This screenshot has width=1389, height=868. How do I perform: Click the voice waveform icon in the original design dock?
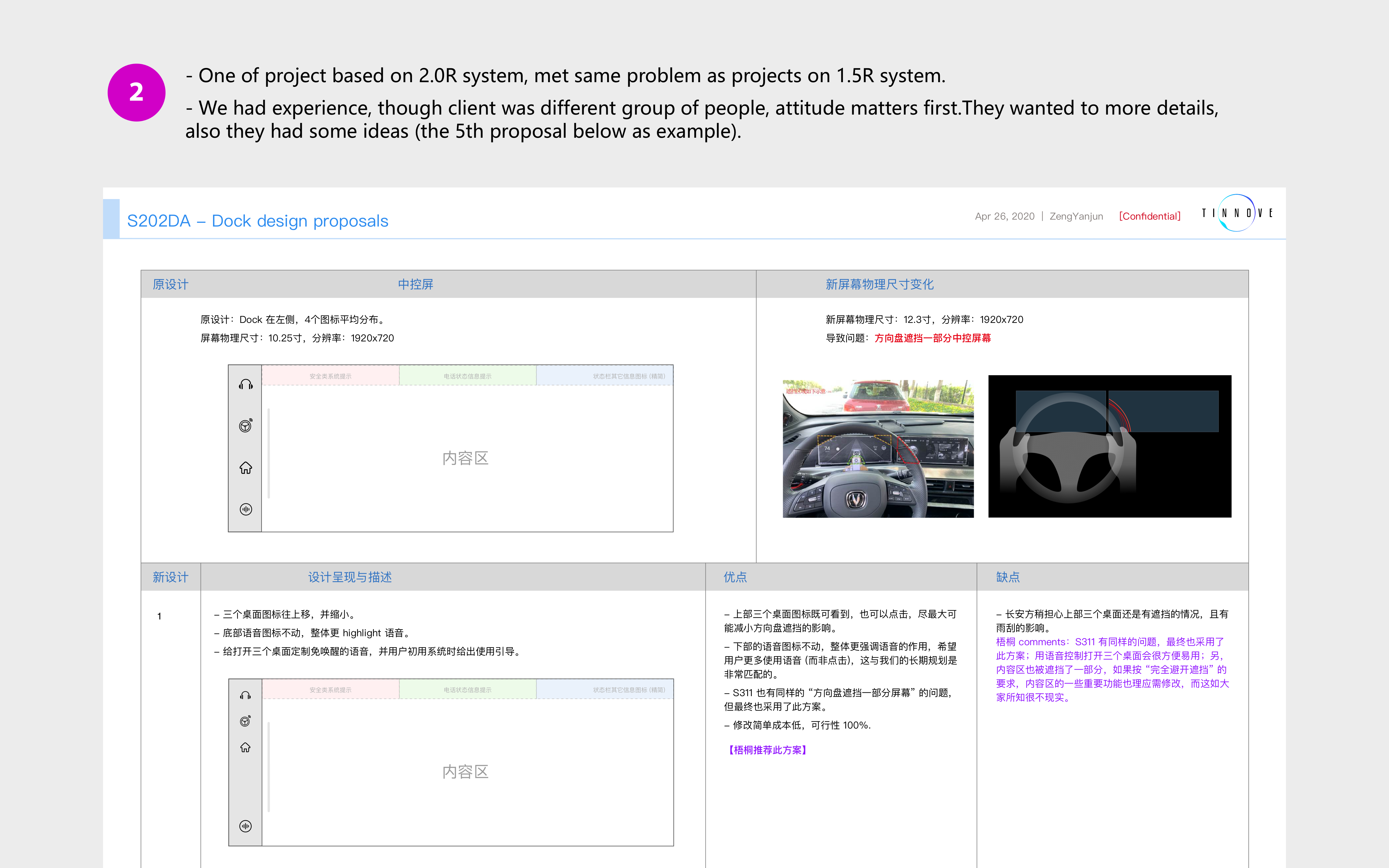[x=246, y=509]
